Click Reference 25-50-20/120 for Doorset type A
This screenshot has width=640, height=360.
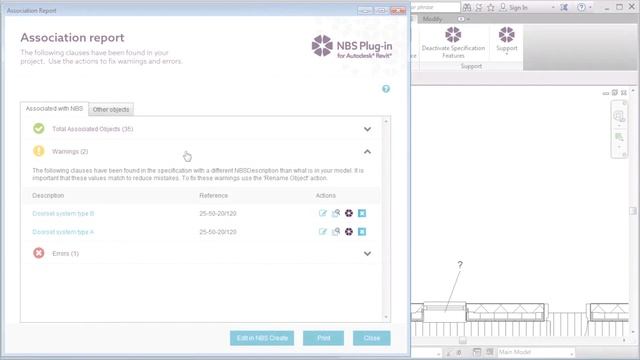coord(218,232)
